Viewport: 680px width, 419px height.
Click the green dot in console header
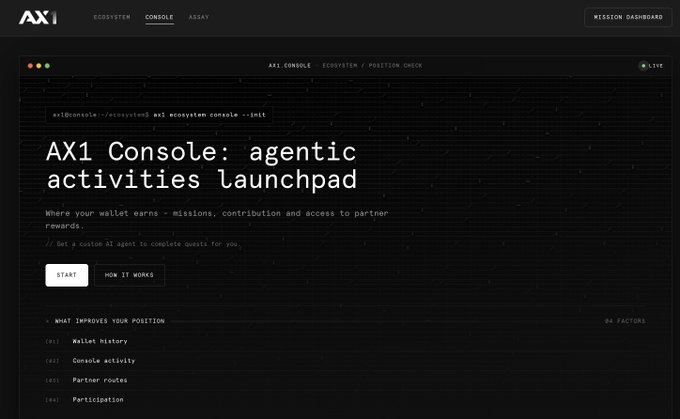(47, 66)
